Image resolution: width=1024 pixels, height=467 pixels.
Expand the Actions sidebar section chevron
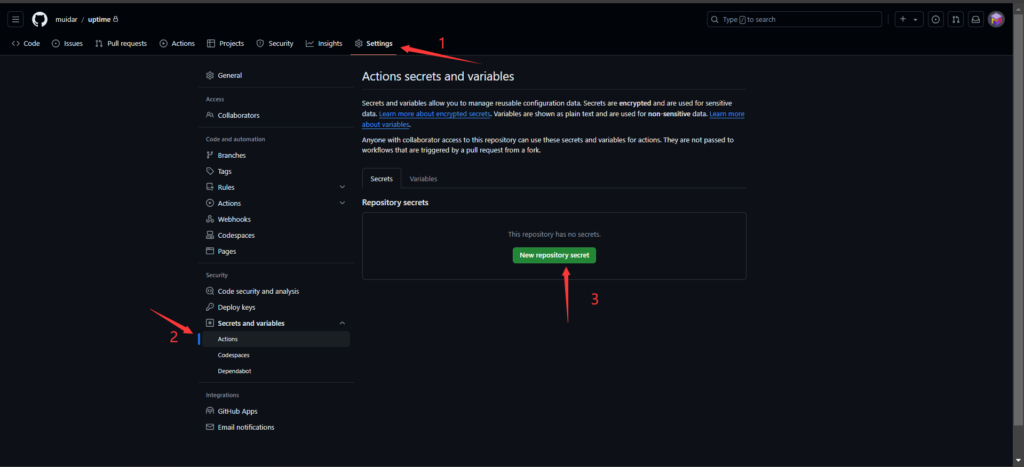(x=342, y=203)
